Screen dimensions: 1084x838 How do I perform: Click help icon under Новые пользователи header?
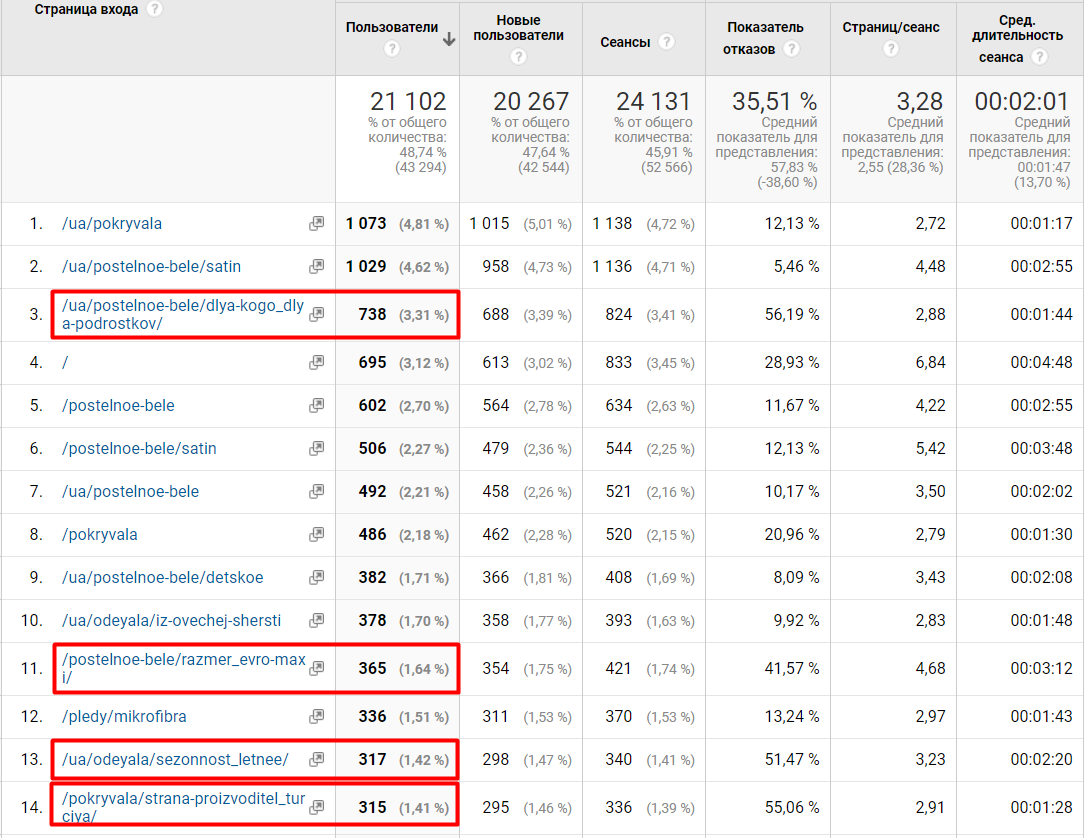click(518, 57)
